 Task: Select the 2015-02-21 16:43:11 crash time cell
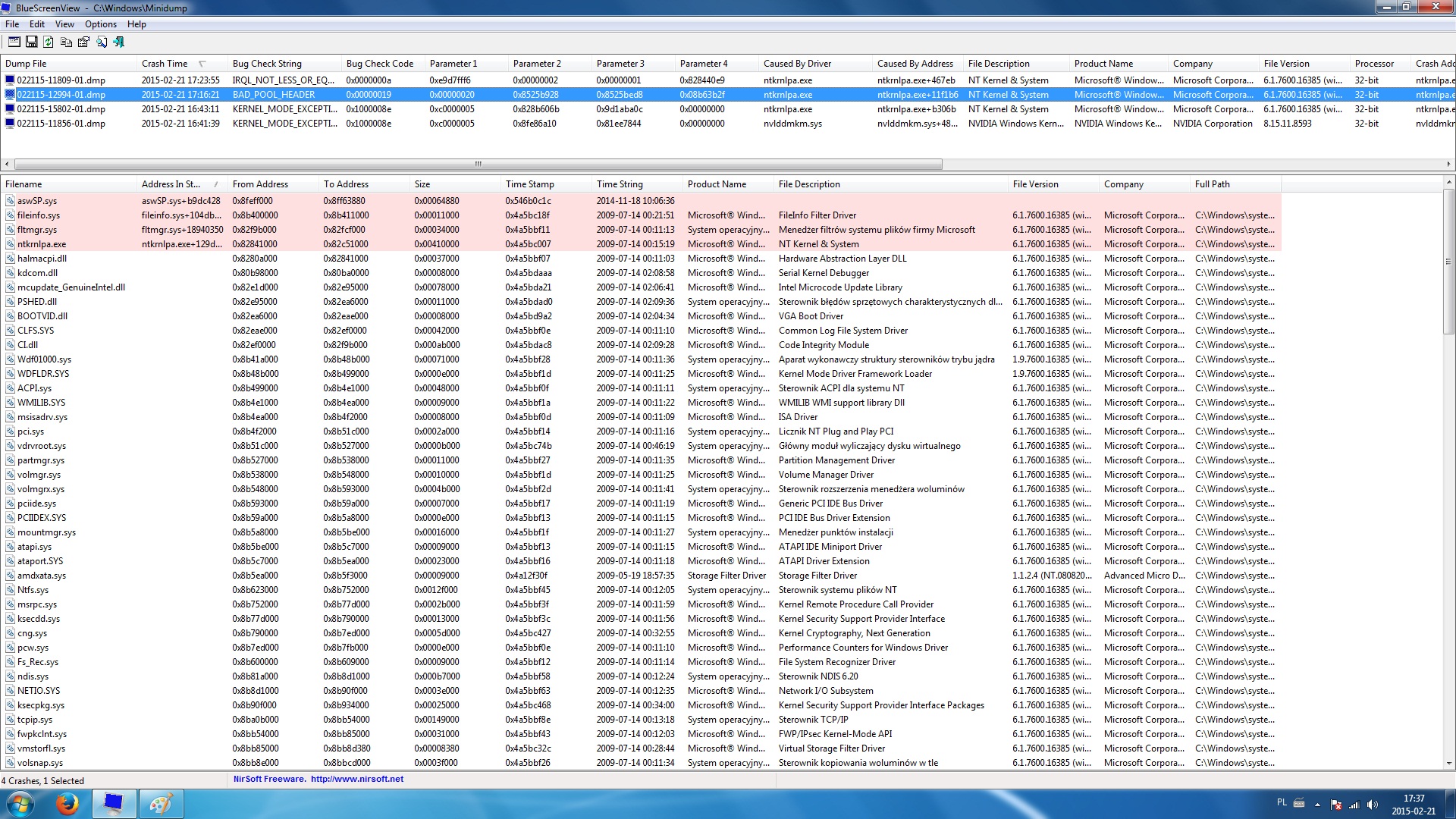point(180,108)
